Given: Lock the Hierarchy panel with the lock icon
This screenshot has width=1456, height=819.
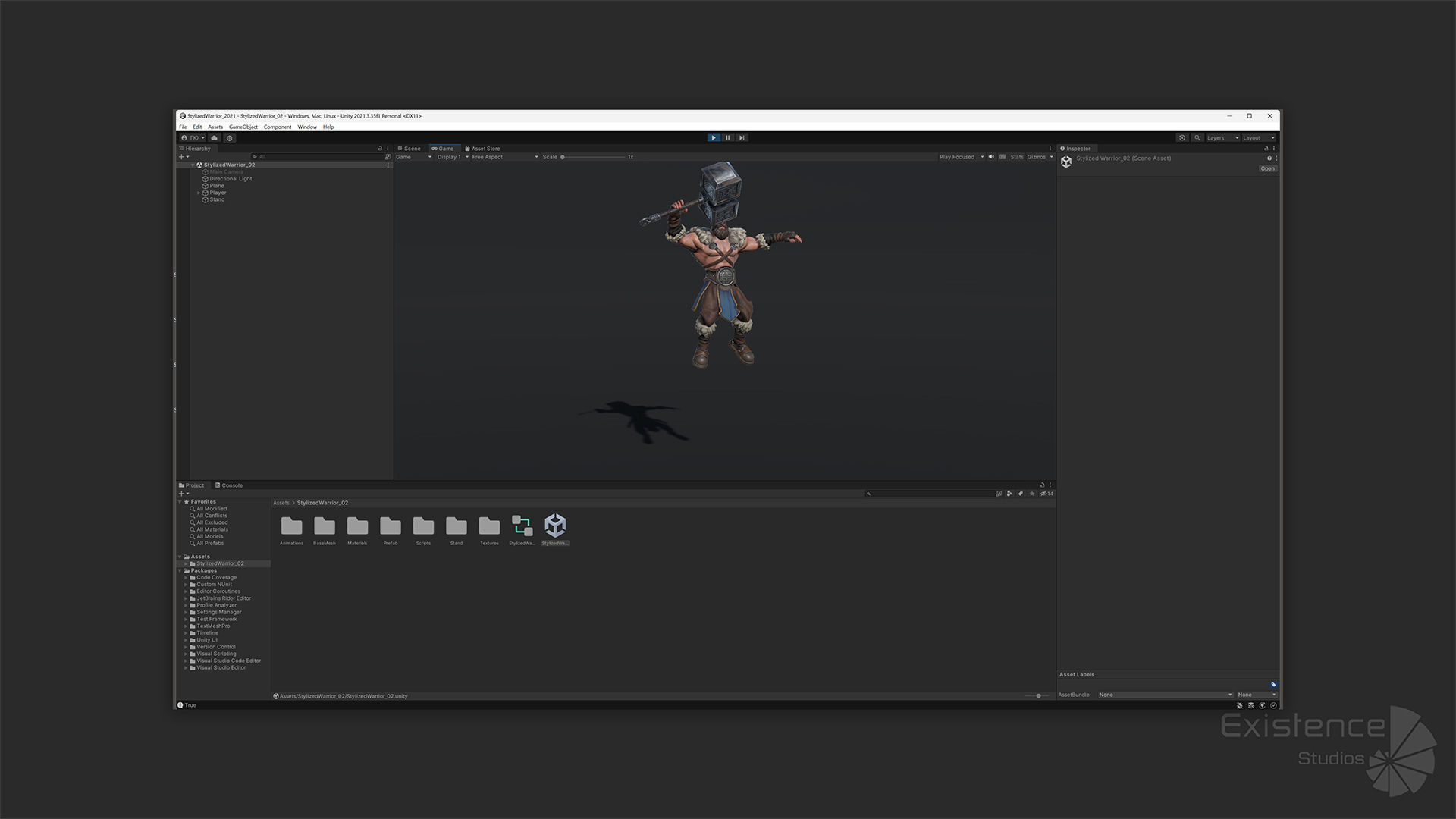Looking at the screenshot, I should pos(380,149).
